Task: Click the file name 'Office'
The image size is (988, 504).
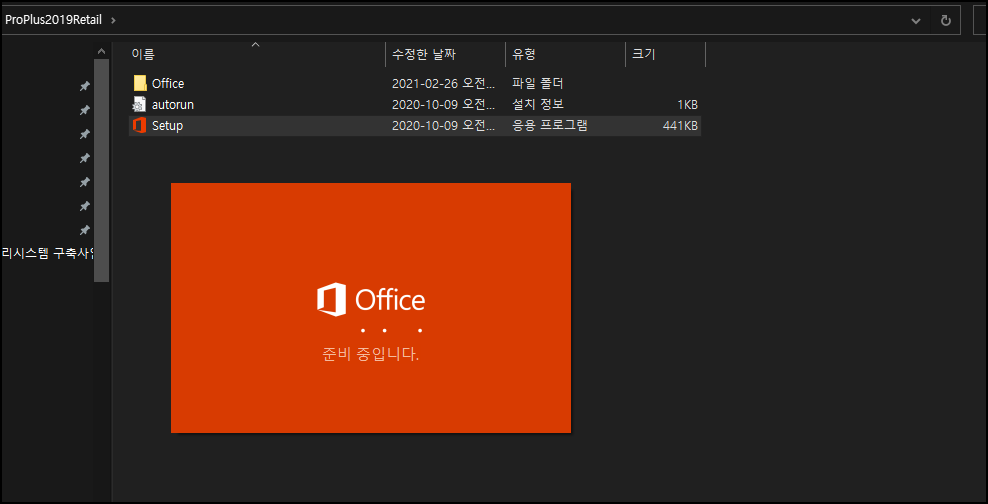Action: tap(168, 83)
